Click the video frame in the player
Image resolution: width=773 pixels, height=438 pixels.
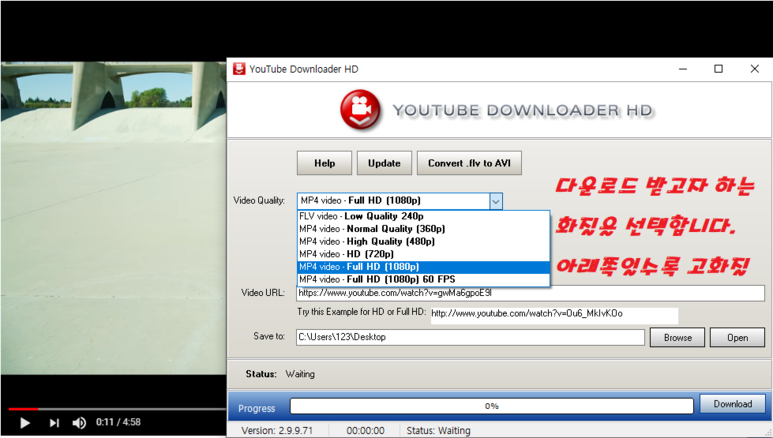113,218
